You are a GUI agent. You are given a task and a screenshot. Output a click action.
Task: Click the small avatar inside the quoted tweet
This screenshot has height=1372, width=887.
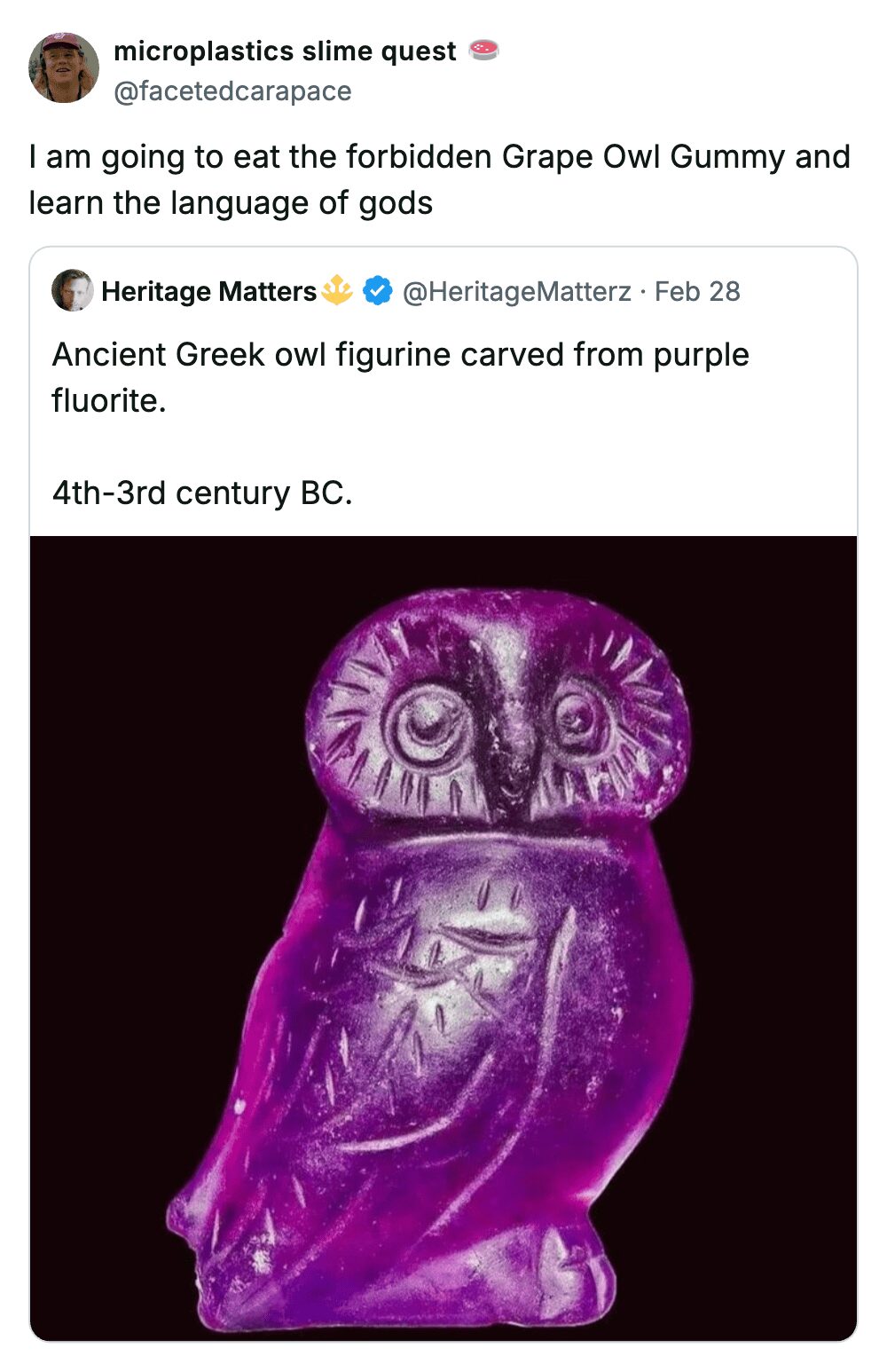click(72, 290)
